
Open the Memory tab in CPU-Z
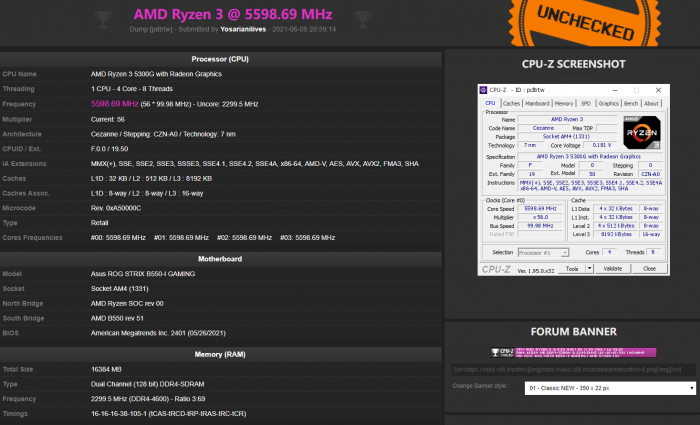pos(564,103)
